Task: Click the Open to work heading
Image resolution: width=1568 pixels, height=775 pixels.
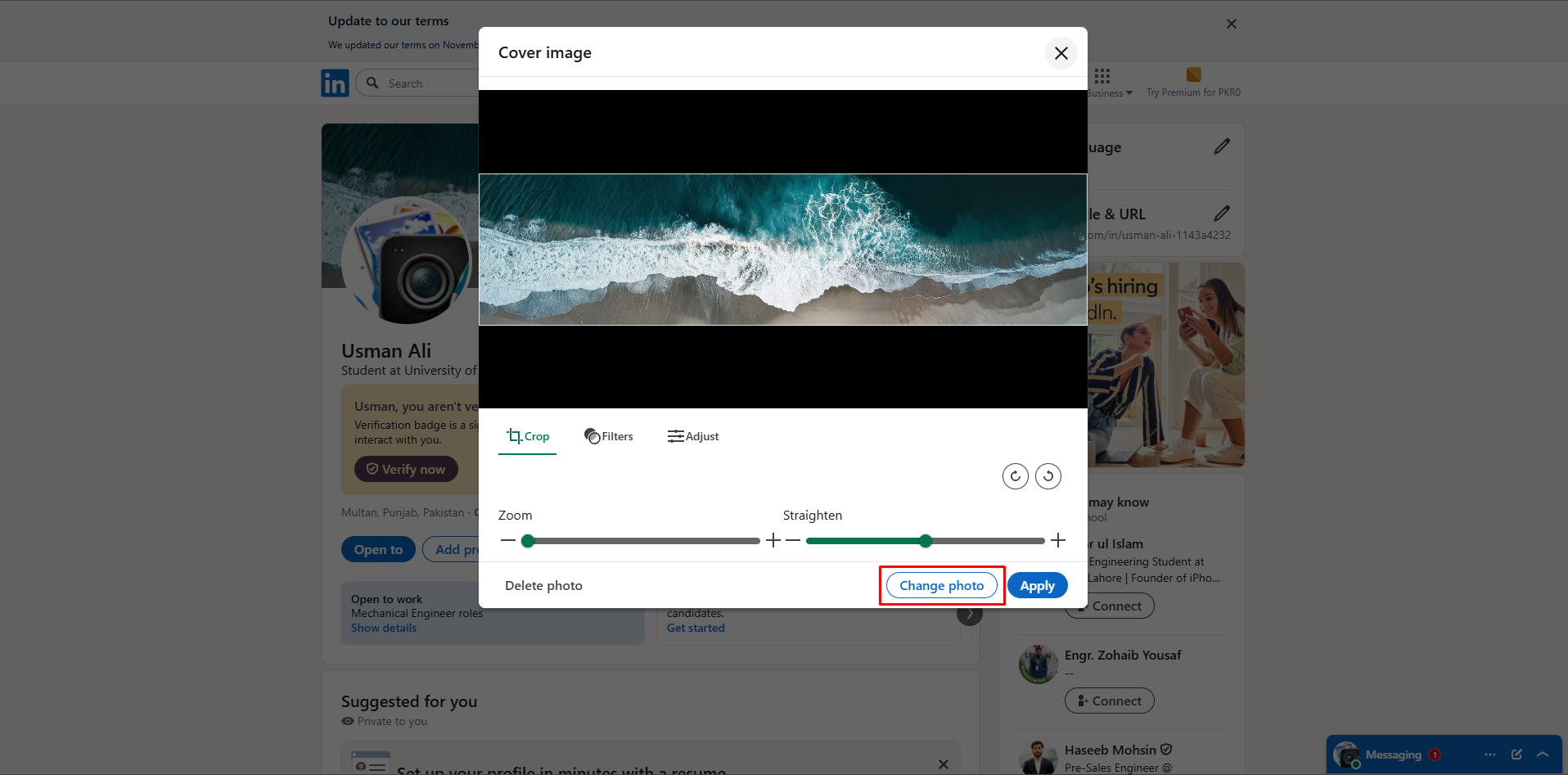Action: tap(387, 599)
